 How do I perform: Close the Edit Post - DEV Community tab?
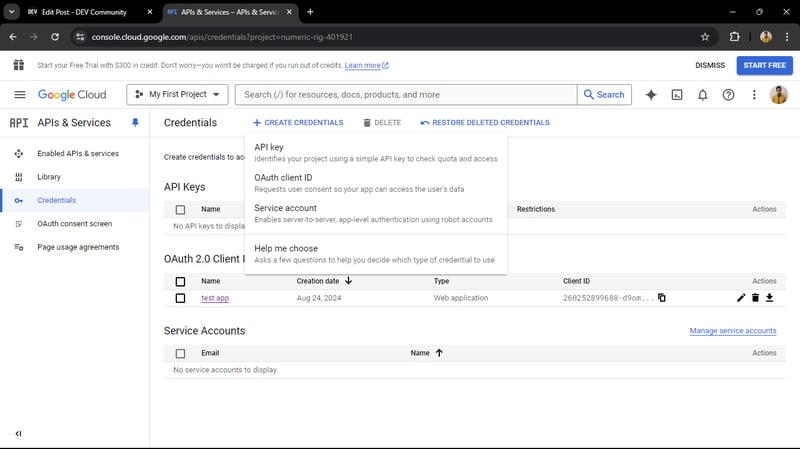pos(149,12)
